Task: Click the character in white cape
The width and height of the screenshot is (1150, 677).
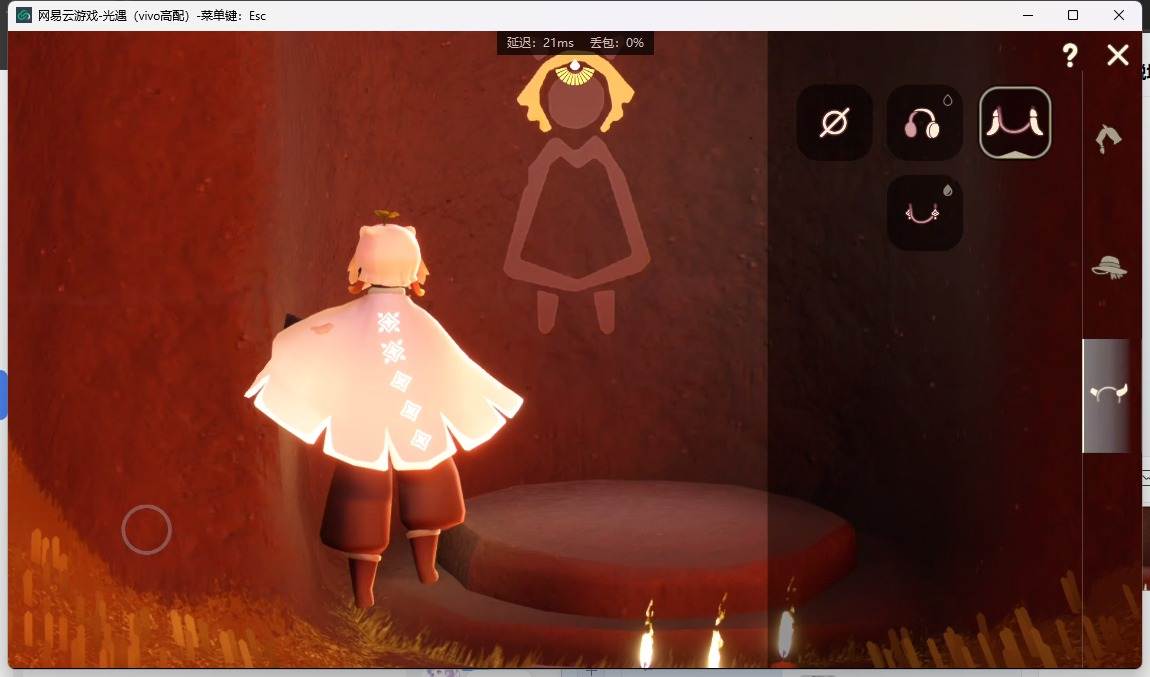Action: point(384,407)
